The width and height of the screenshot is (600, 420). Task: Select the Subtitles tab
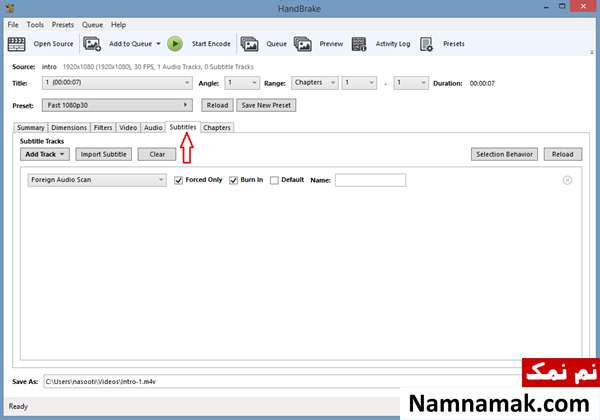coord(183,127)
